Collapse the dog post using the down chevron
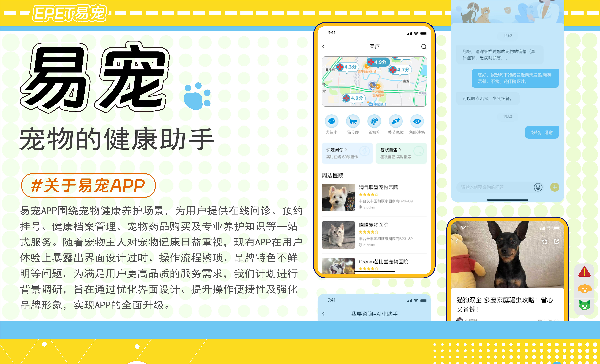The image size is (600, 364). 463,228
